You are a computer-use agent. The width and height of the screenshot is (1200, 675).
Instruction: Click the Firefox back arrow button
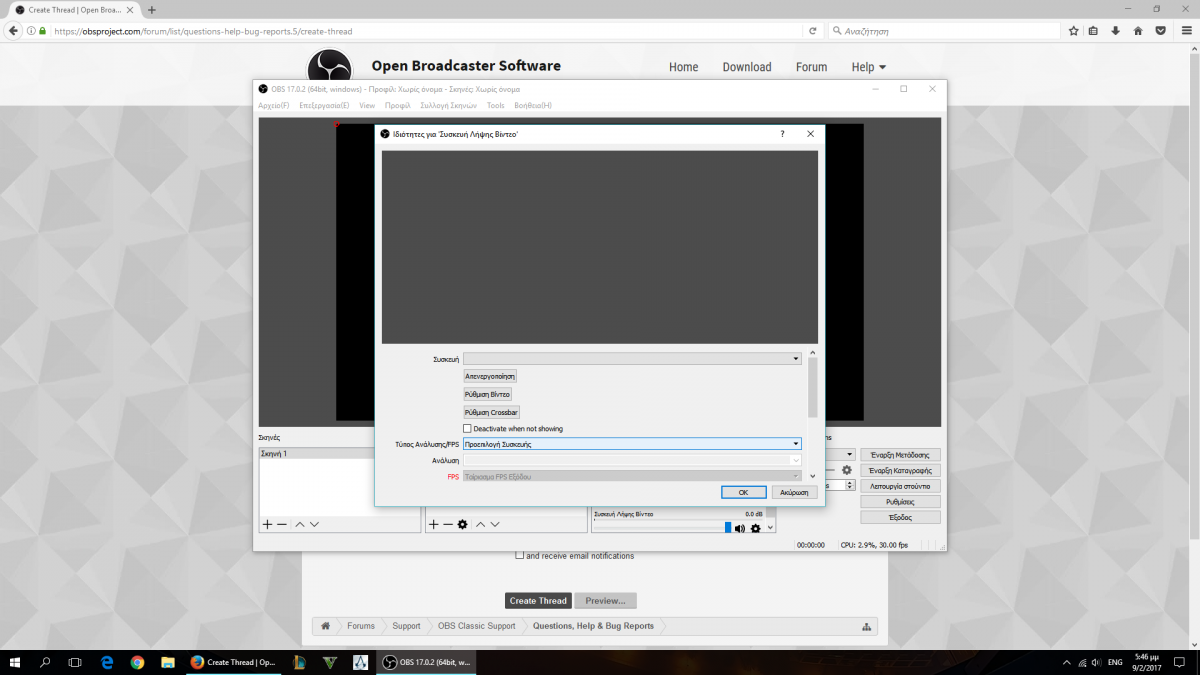(x=13, y=31)
